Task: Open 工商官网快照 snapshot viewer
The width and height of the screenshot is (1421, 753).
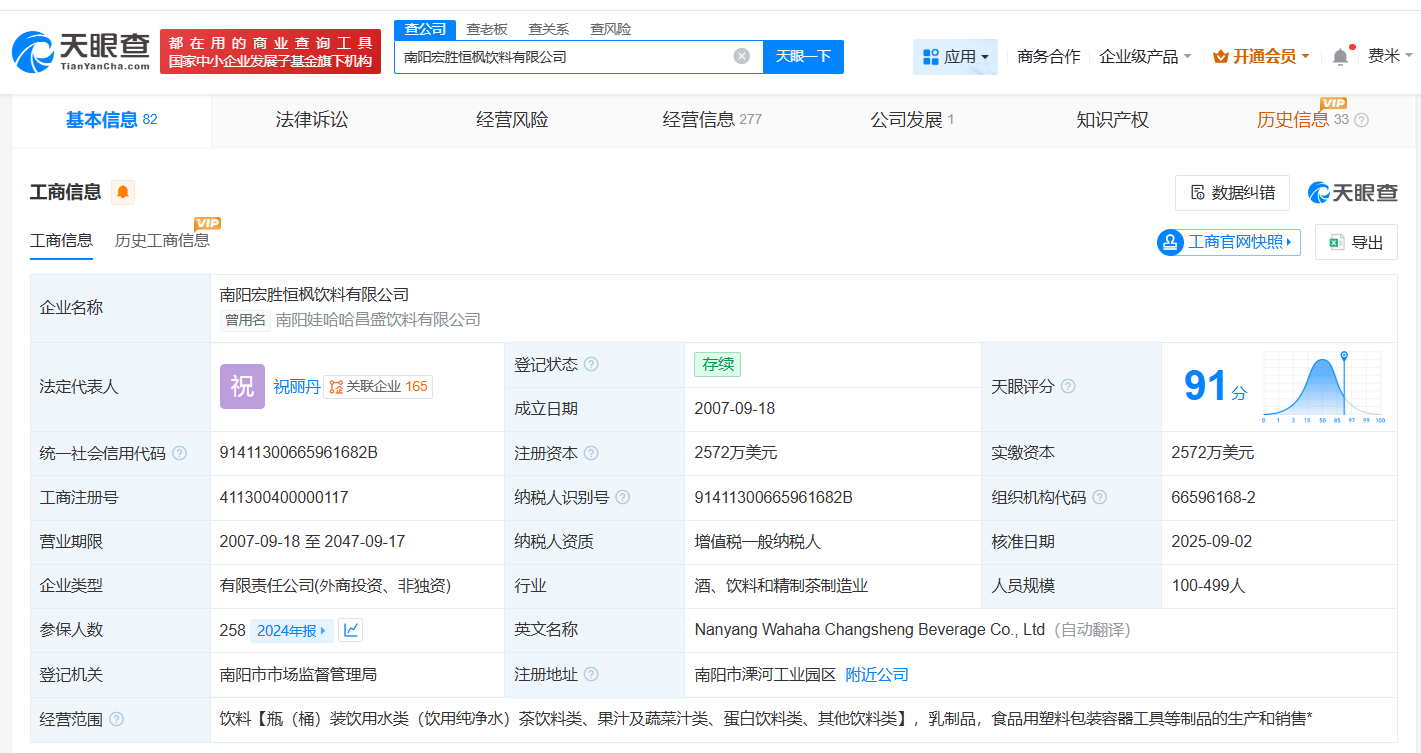Action: point(1228,242)
